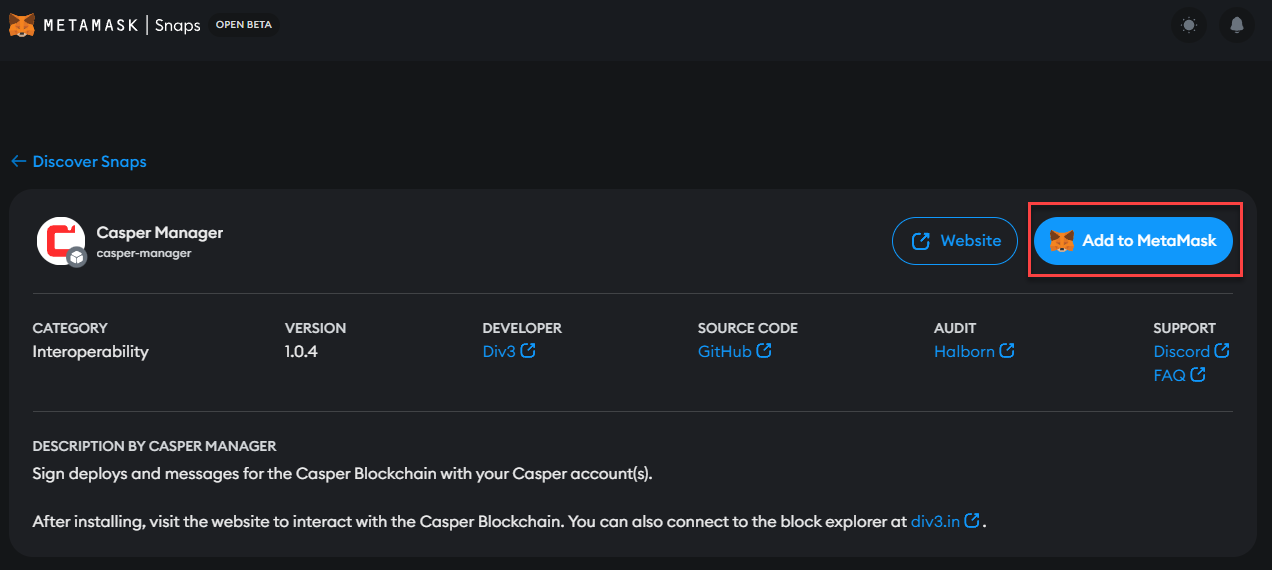Screen dimensions: 1272x570
Task: Open the notifications bell
Action: coord(1237,25)
